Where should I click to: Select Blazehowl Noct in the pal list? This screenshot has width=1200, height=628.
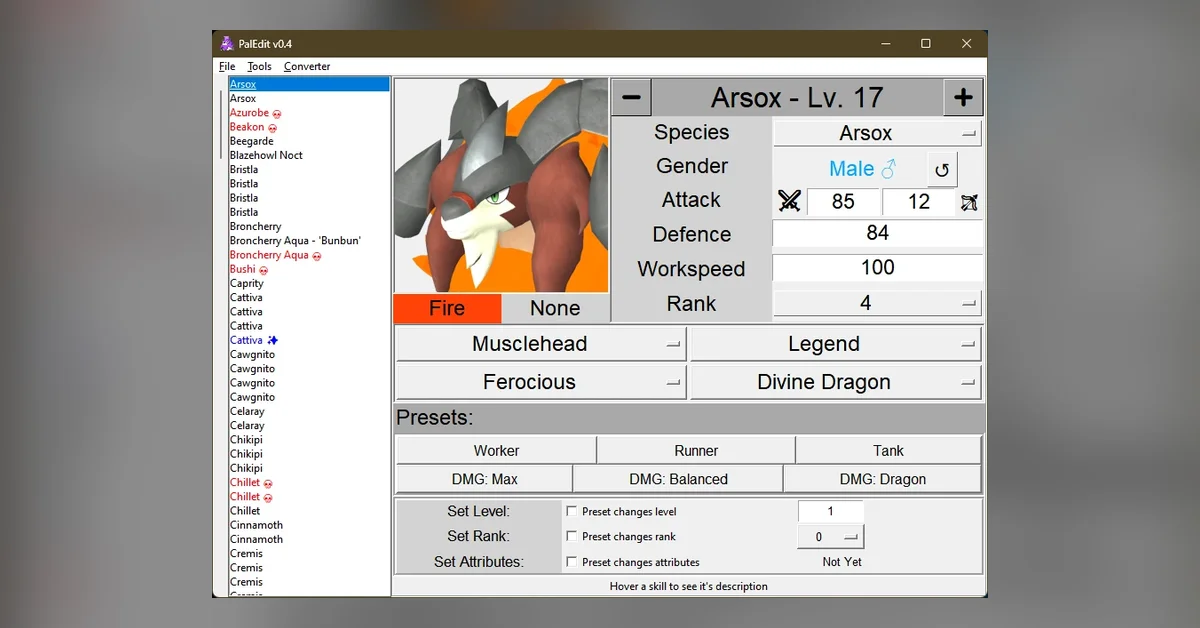tap(266, 155)
